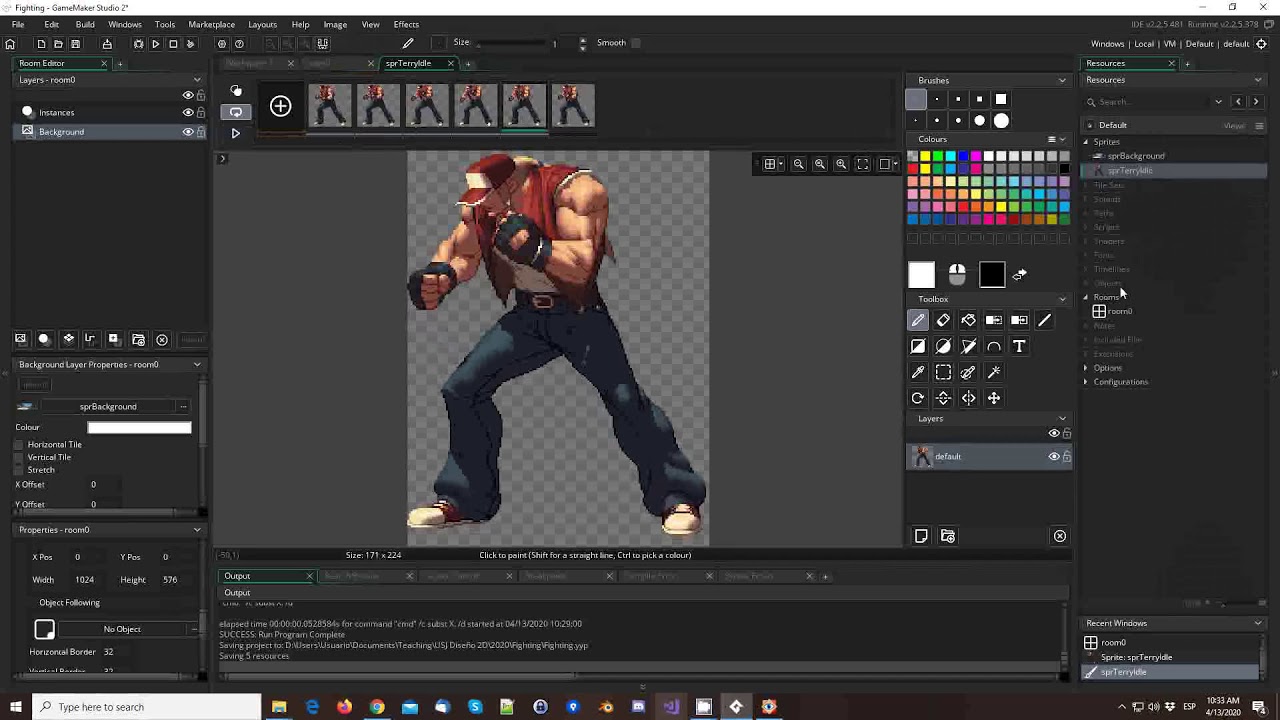Open the Start Page home icon
1280x720 pixels.
coord(10,44)
